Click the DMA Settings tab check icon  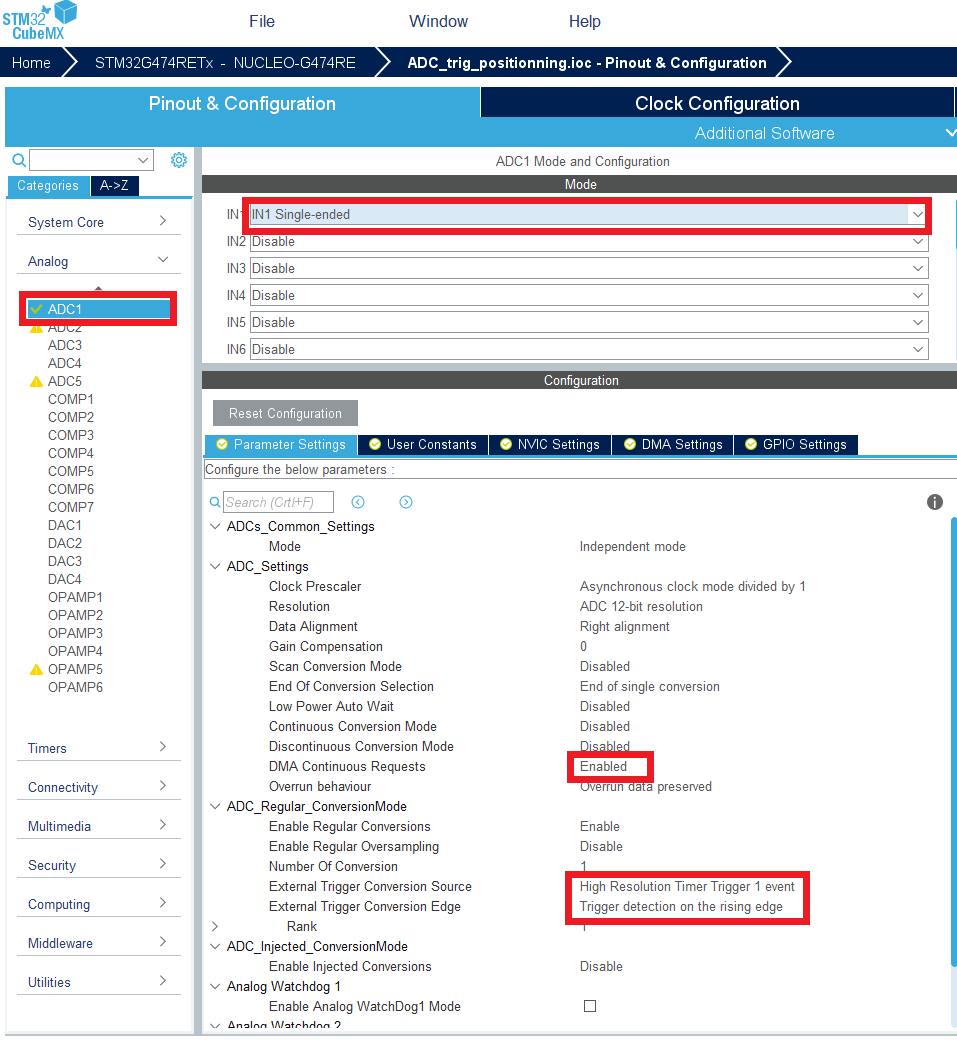(x=629, y=445)
